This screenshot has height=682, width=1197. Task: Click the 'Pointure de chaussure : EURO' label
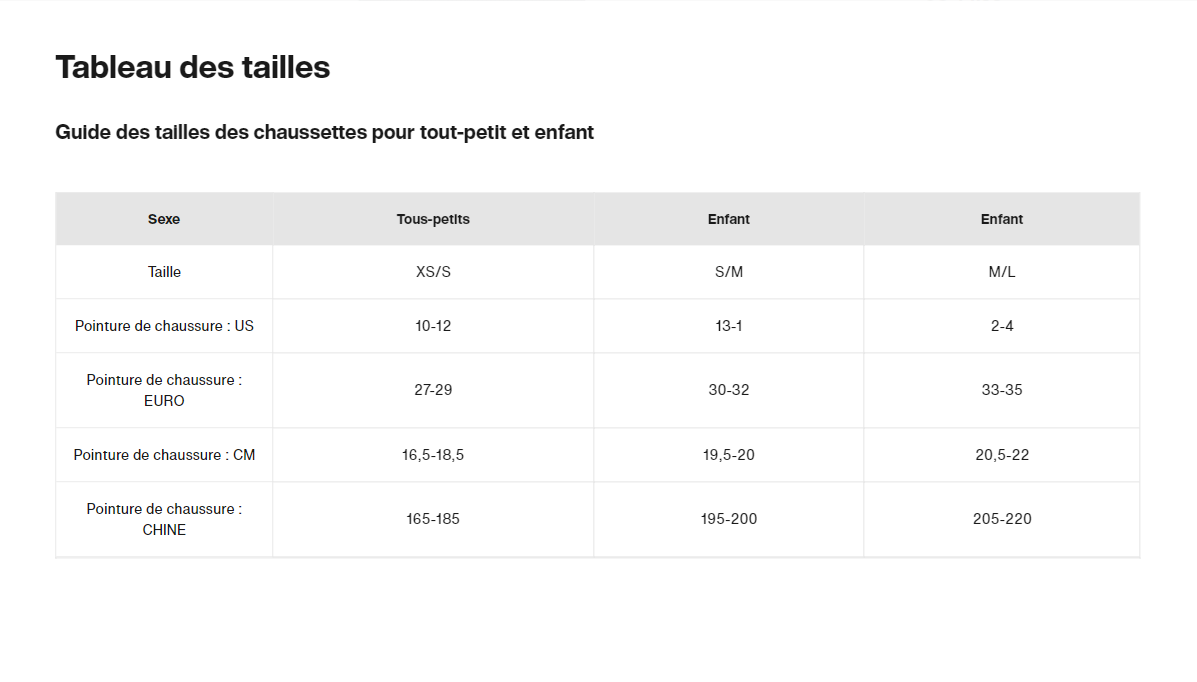click(164, 390)
